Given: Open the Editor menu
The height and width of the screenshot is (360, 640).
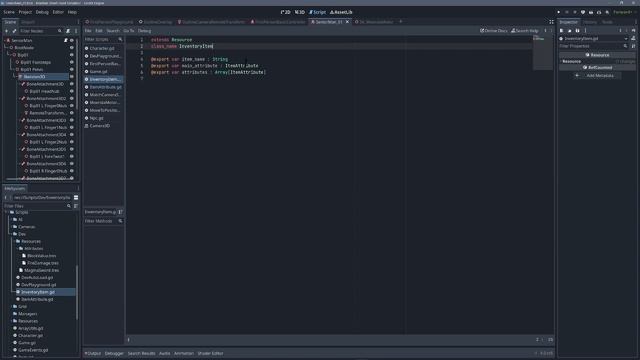Looking at the screenshot, I should coord(58,12).
